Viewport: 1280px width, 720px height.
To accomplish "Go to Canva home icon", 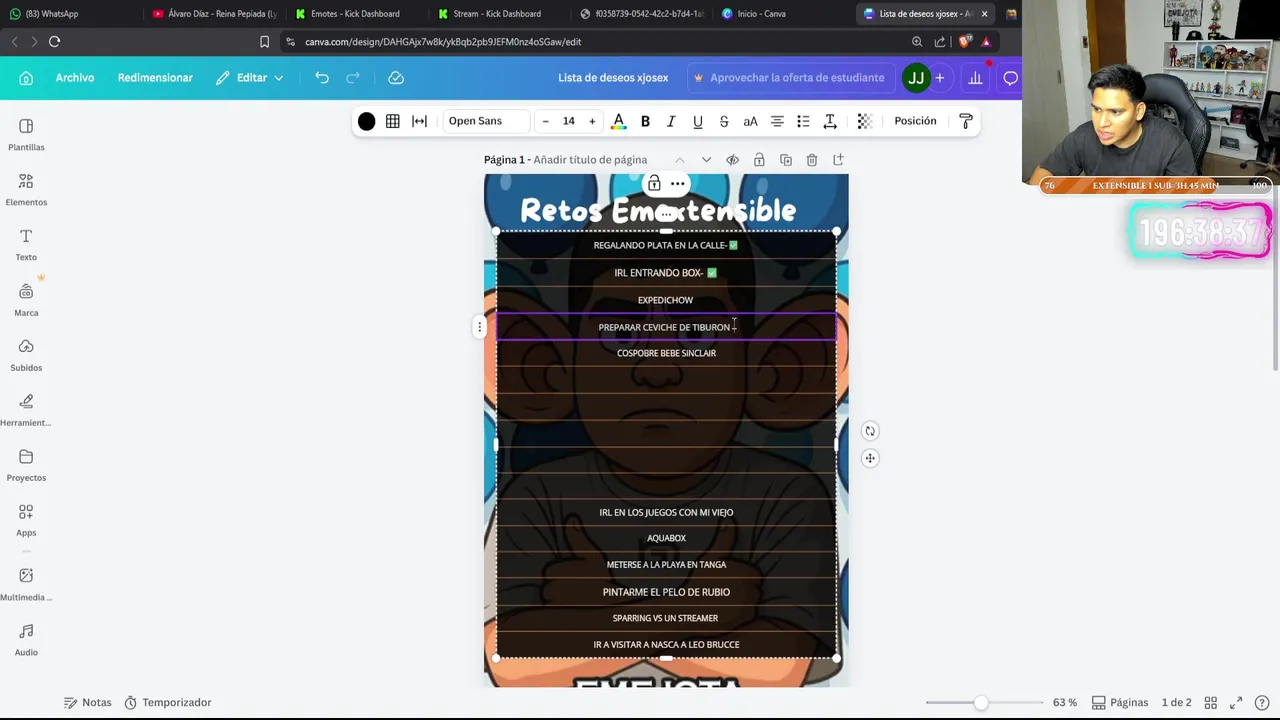I will click(26, 78).
